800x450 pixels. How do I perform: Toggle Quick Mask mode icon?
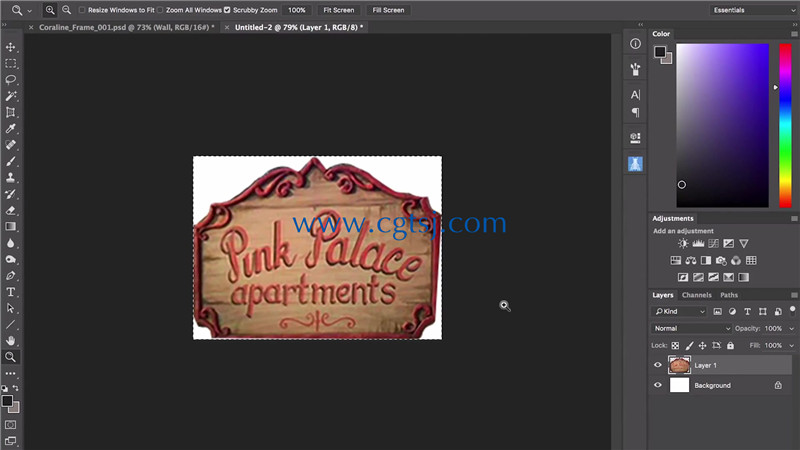(10, 424)
